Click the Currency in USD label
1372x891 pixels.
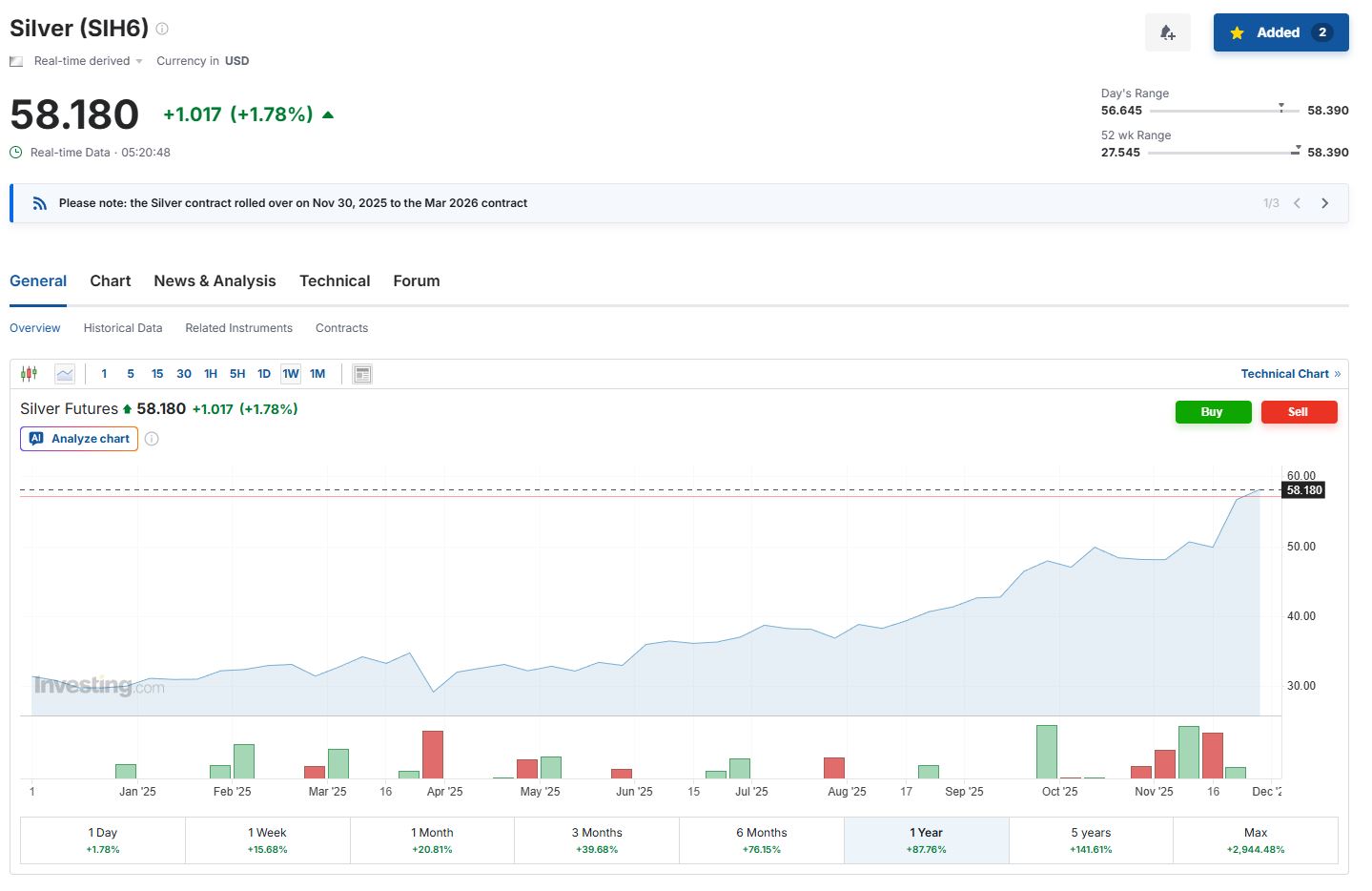point(203,61)
